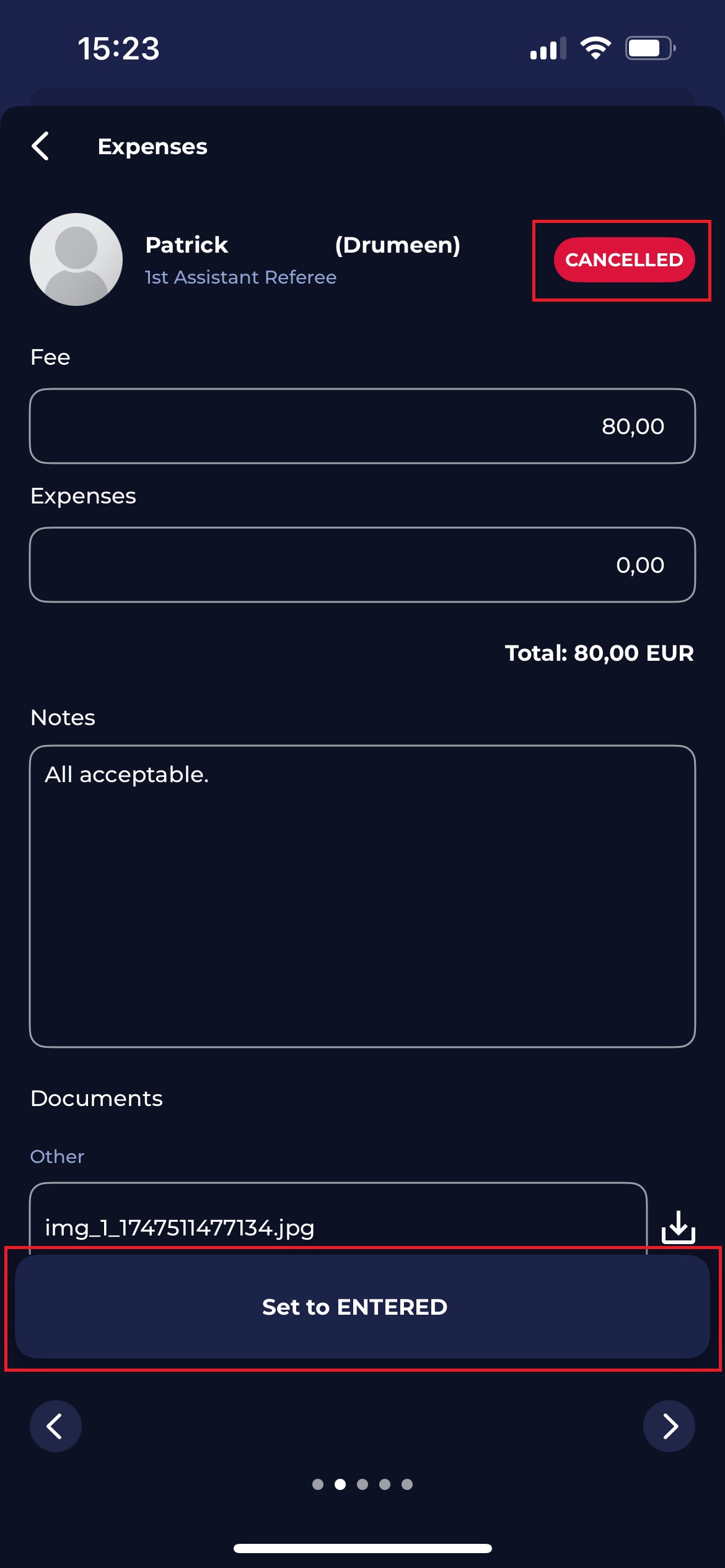Tap the 1st Assistant Referee role label
The width and height of the screenshot is (725, 1568).
pyautogui.click(x=240, y=277)
